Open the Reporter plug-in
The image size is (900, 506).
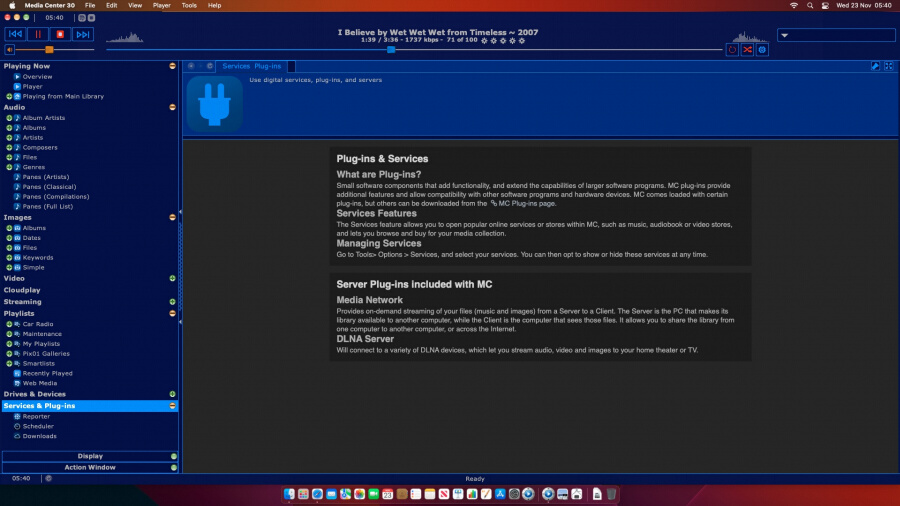point(36,417)
